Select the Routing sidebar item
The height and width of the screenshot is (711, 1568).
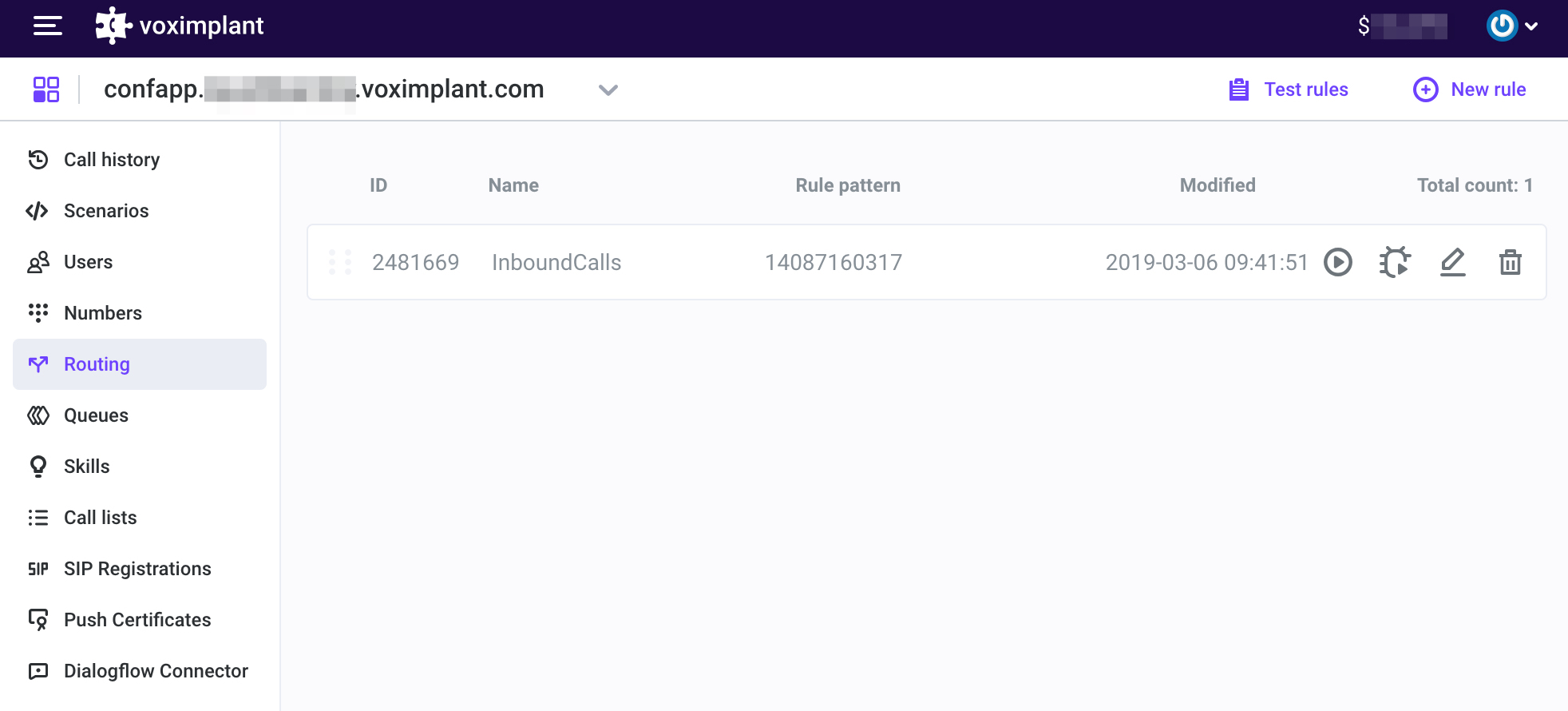(x=140, y=364)
